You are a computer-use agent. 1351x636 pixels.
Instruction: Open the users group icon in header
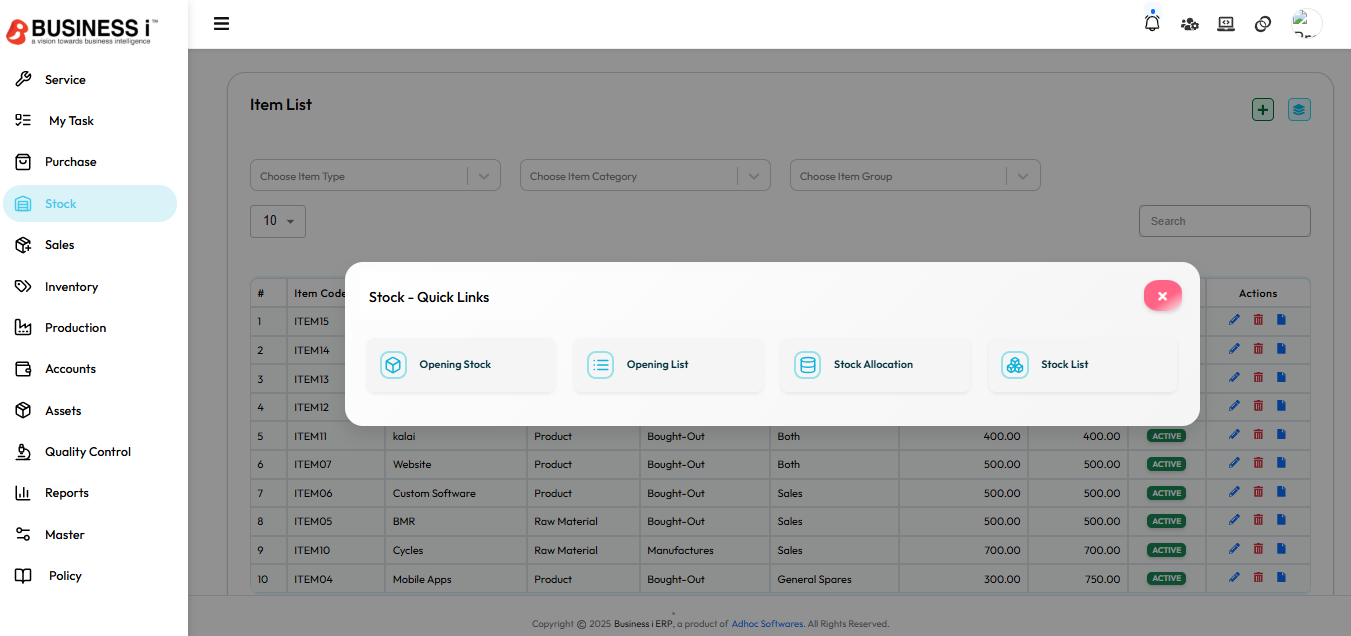pyautogui.click(x=1189, y=24)
